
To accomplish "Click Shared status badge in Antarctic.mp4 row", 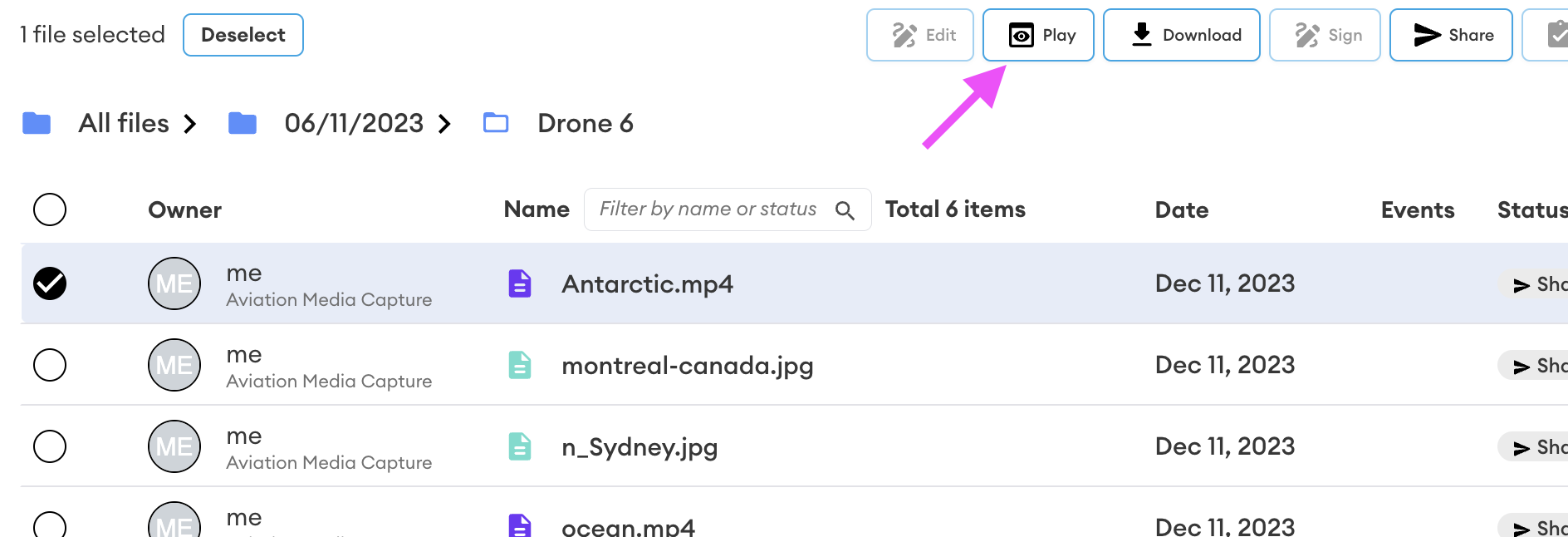I will tap(1534, 284).
